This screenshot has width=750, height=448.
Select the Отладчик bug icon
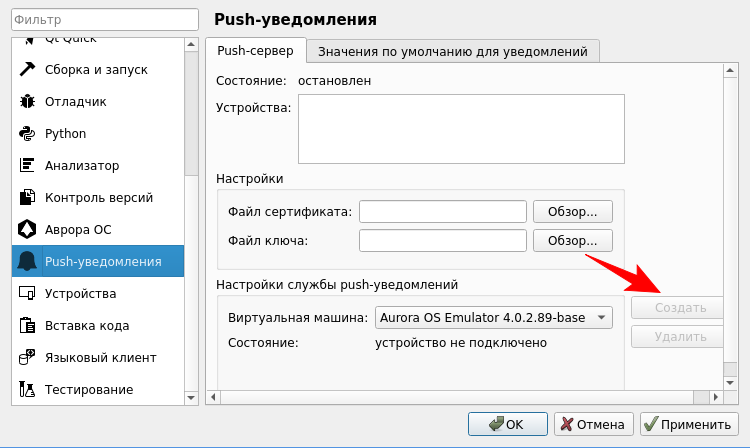(27, 101)
